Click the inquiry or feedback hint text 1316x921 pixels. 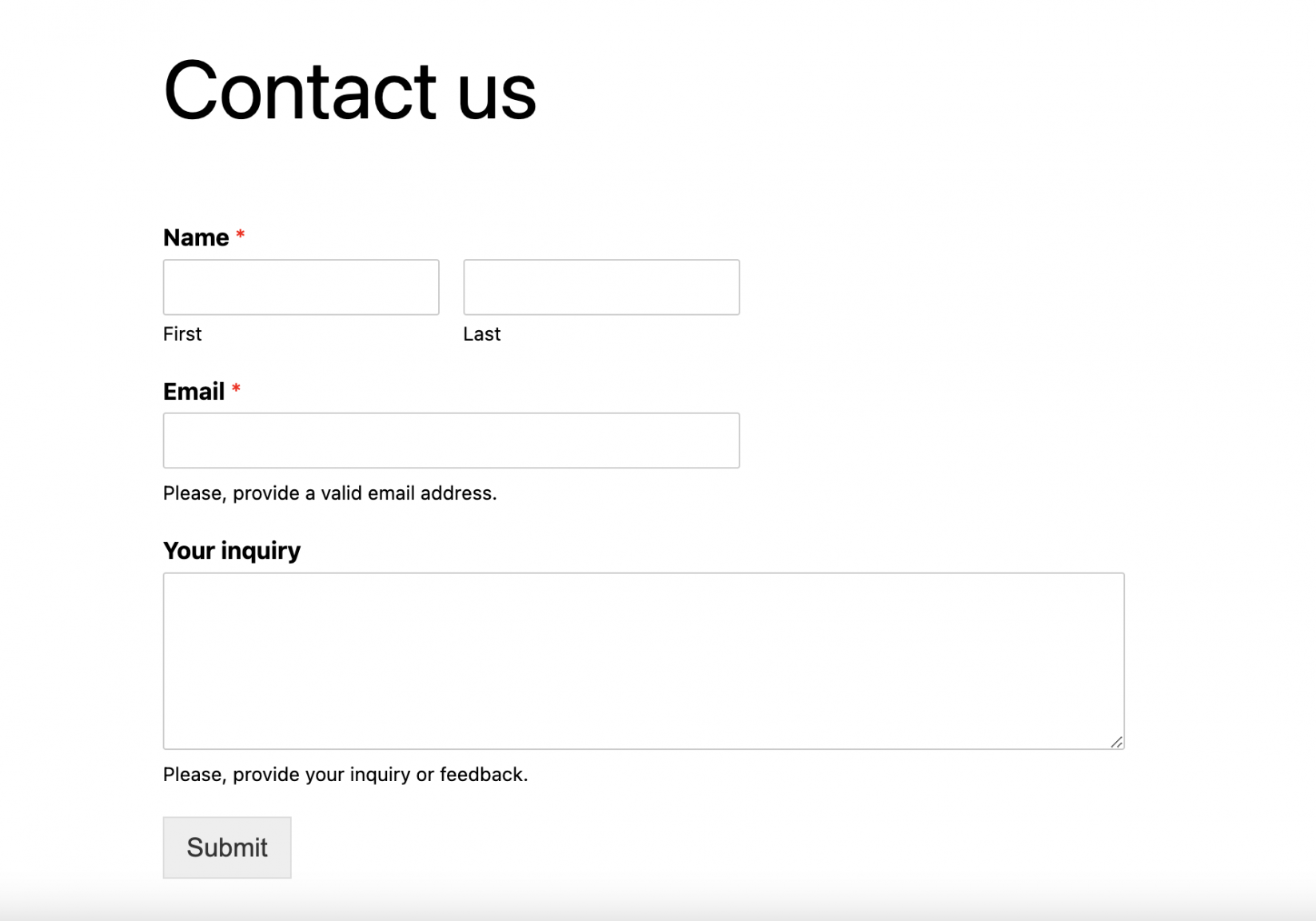pyautogui.click(x=345, y=775)
